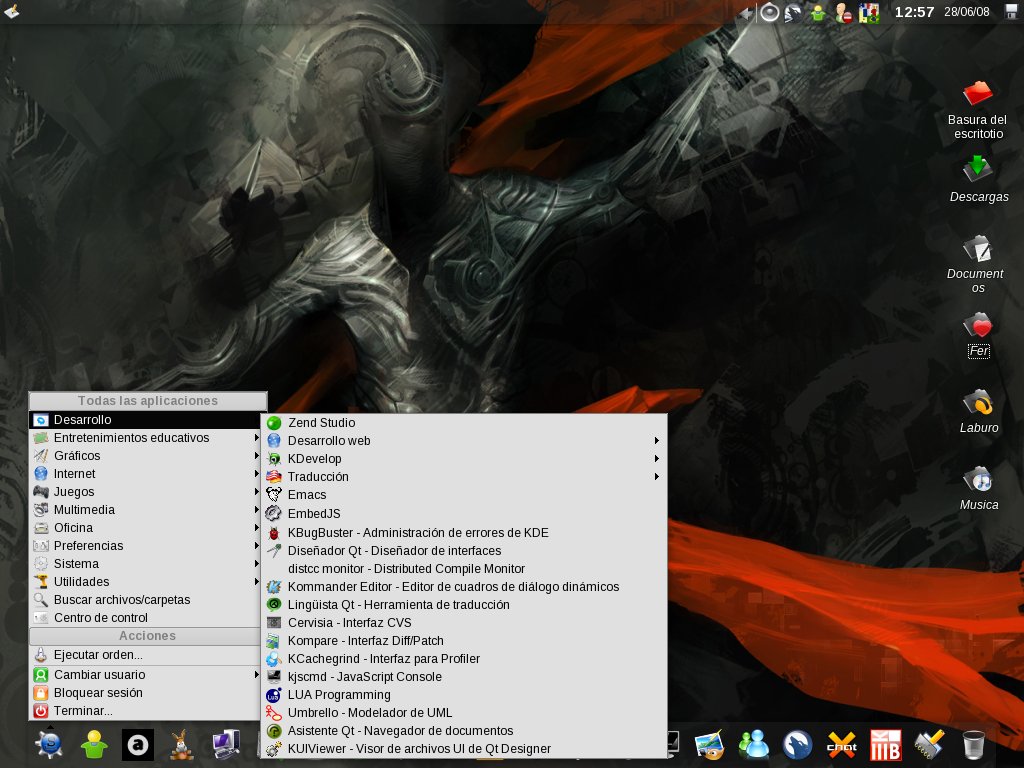Screen dimensions: 1024x768
Task: Click the blue wolf globe dock icon
Action: pyautogui.click(x=797, y=744)
